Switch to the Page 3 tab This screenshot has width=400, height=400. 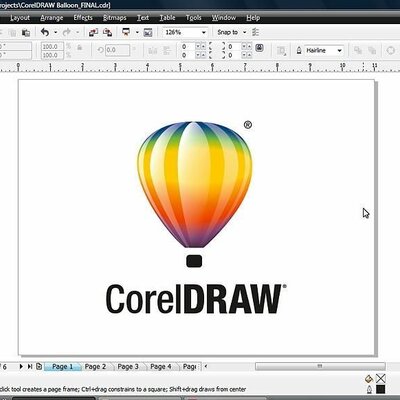(x=128, y=367)
